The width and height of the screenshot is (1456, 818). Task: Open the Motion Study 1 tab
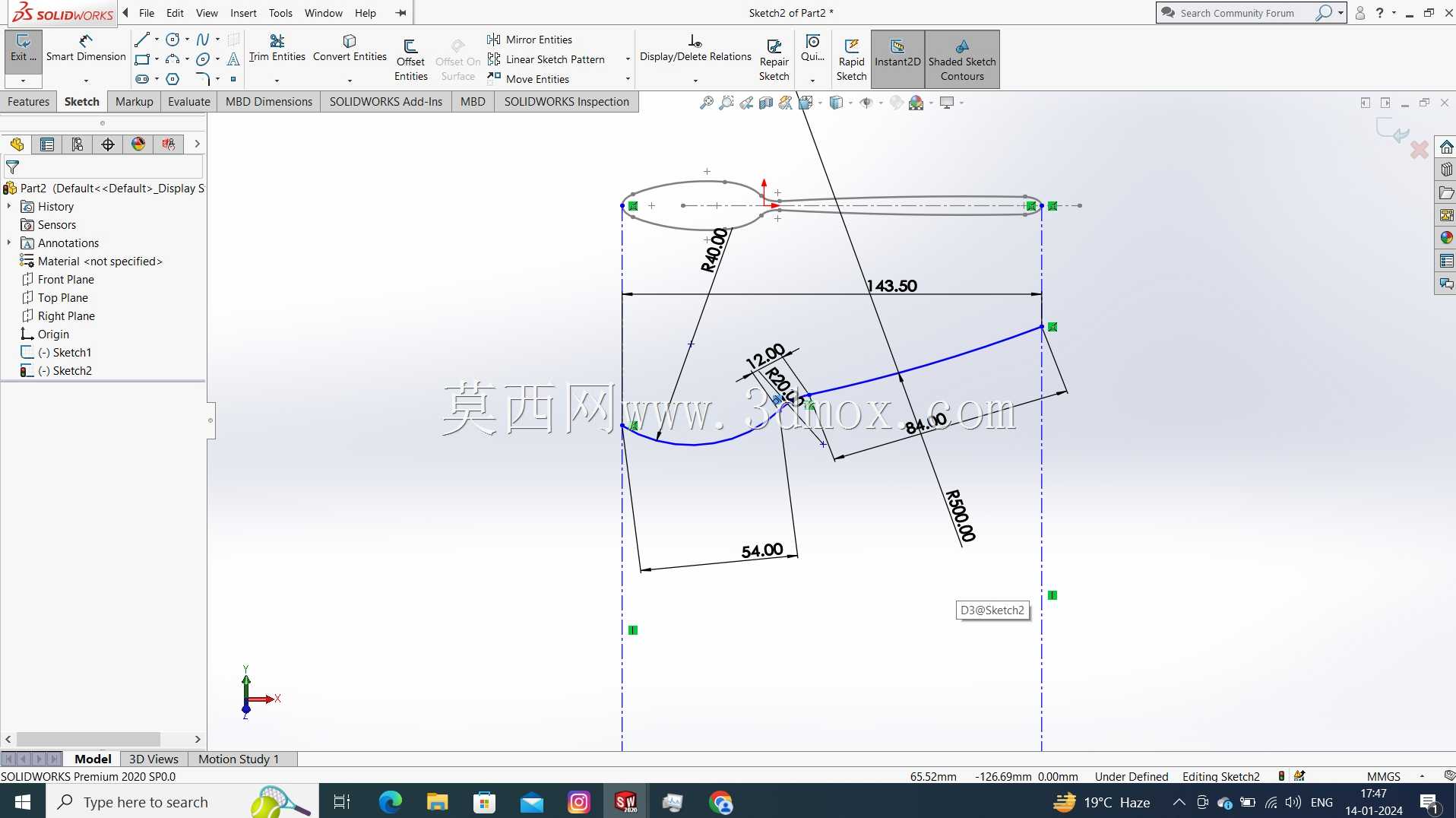tap(239, 759)
